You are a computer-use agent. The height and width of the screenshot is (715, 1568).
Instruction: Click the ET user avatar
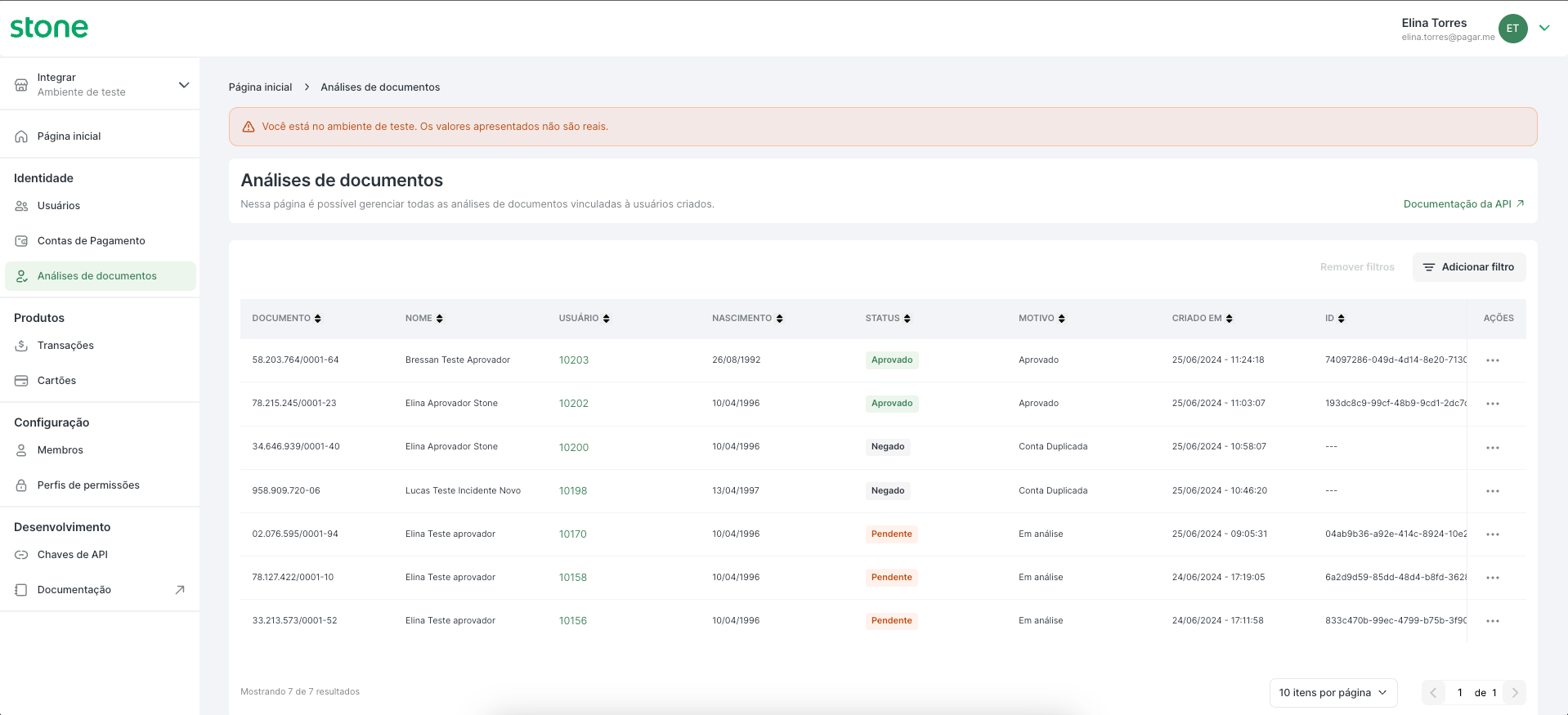[x=1512, y=29]
